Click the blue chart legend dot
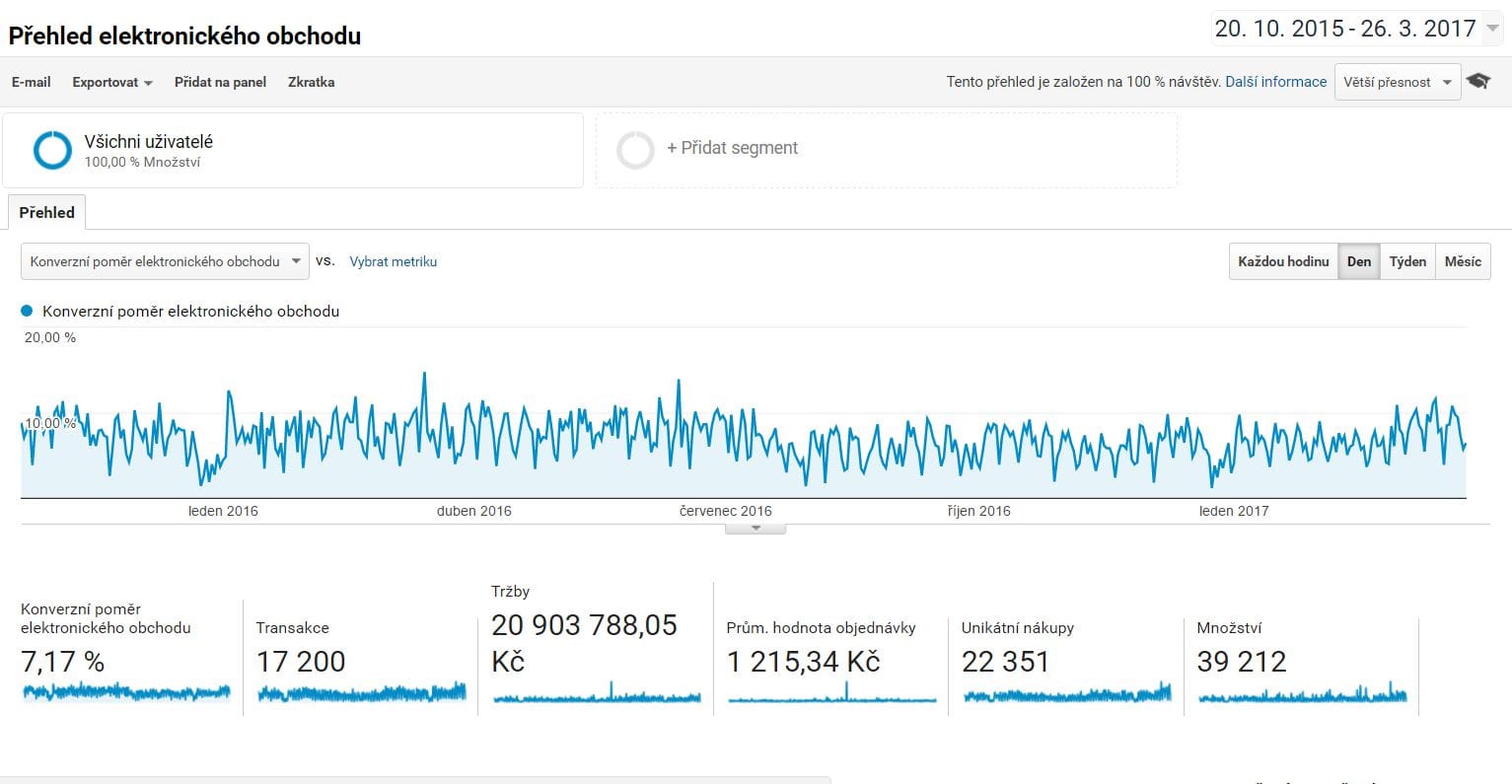The height and width of the screenshot is (784, 1512). coord(27,311)
